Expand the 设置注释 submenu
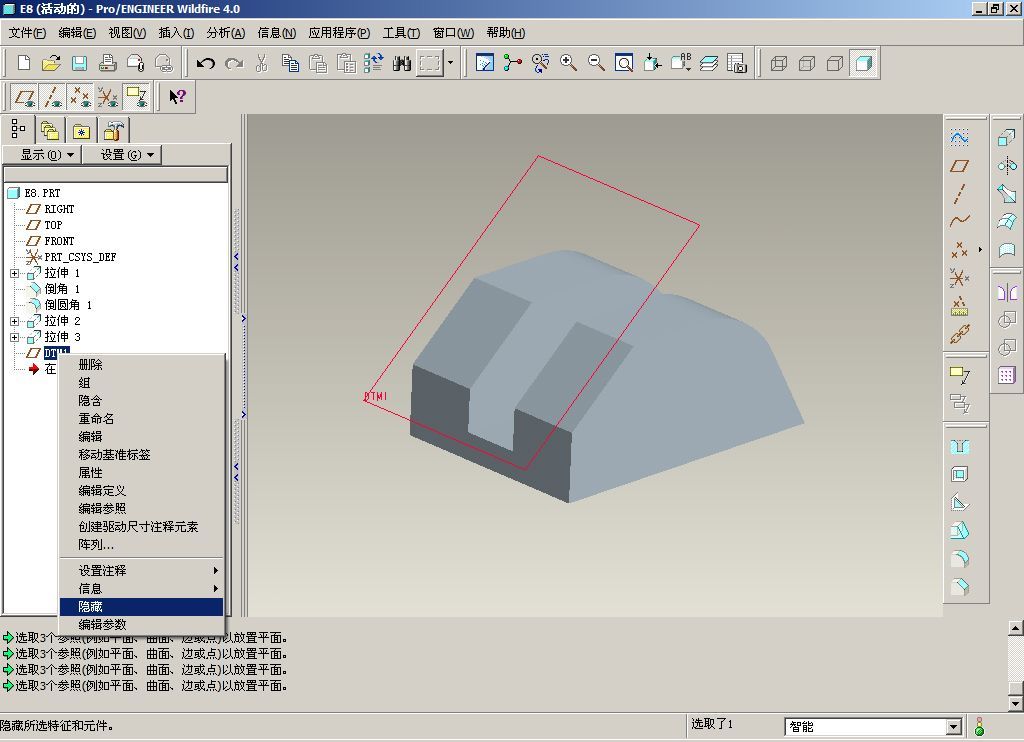The height and width of the screenshot is (742, 1024). (x=141, y=571)
